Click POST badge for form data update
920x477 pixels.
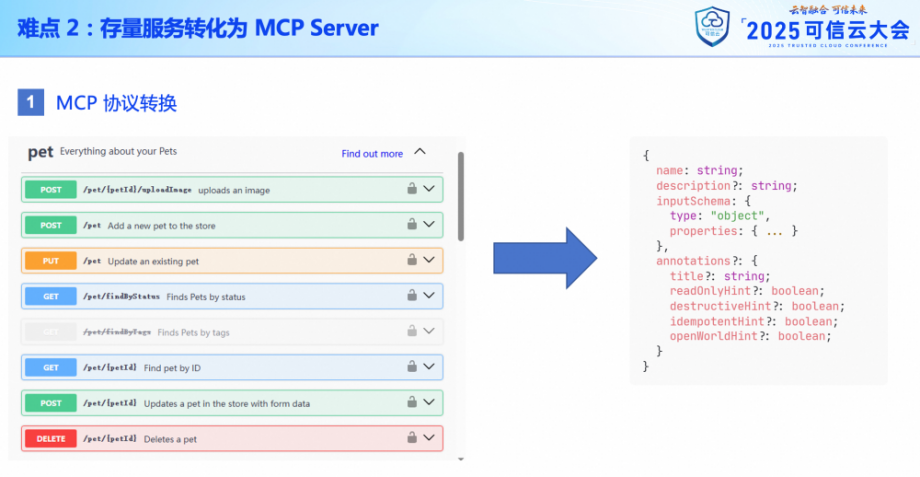(51, 403)
